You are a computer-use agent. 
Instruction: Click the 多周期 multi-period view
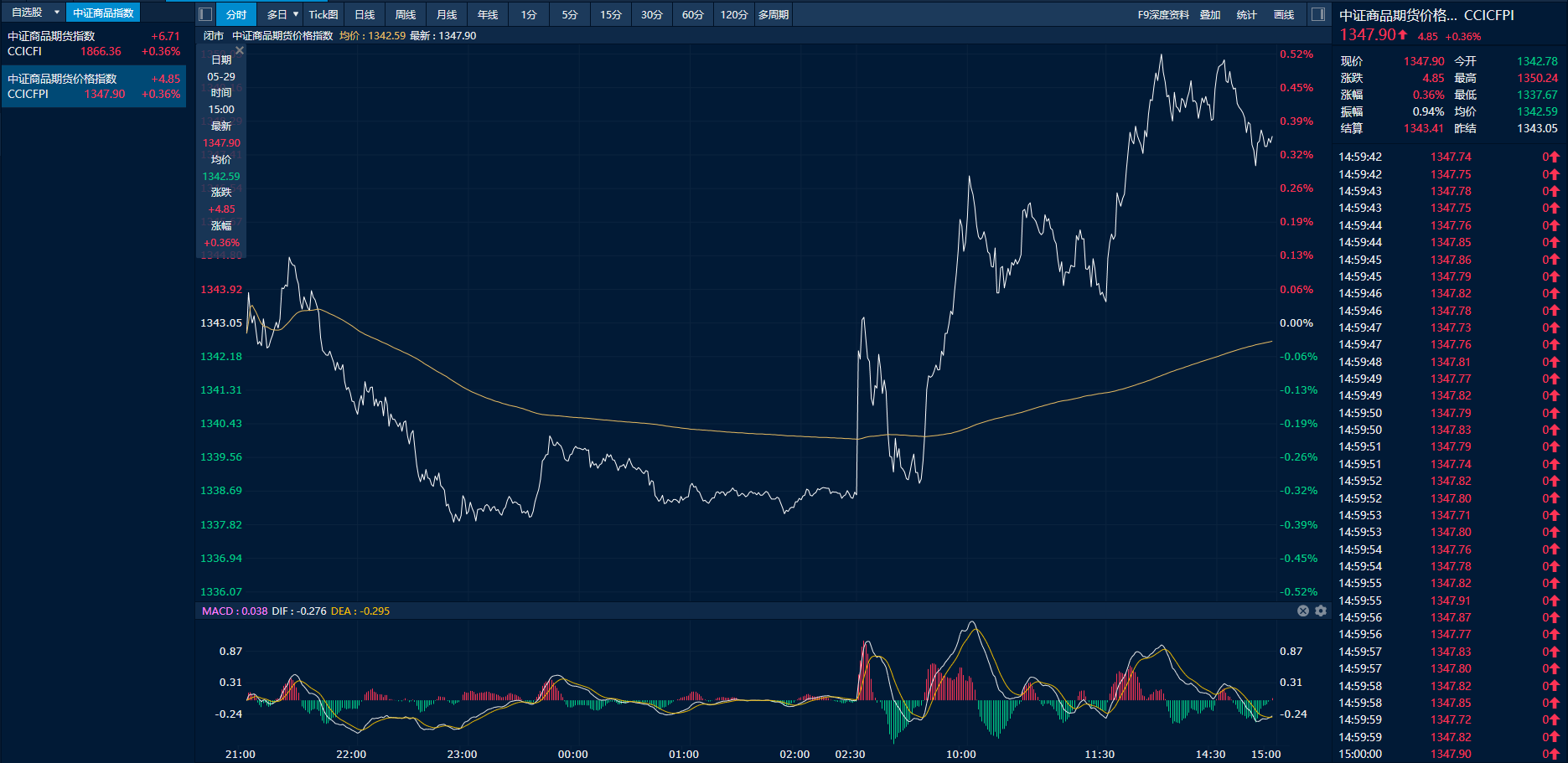tap(773, 14)
